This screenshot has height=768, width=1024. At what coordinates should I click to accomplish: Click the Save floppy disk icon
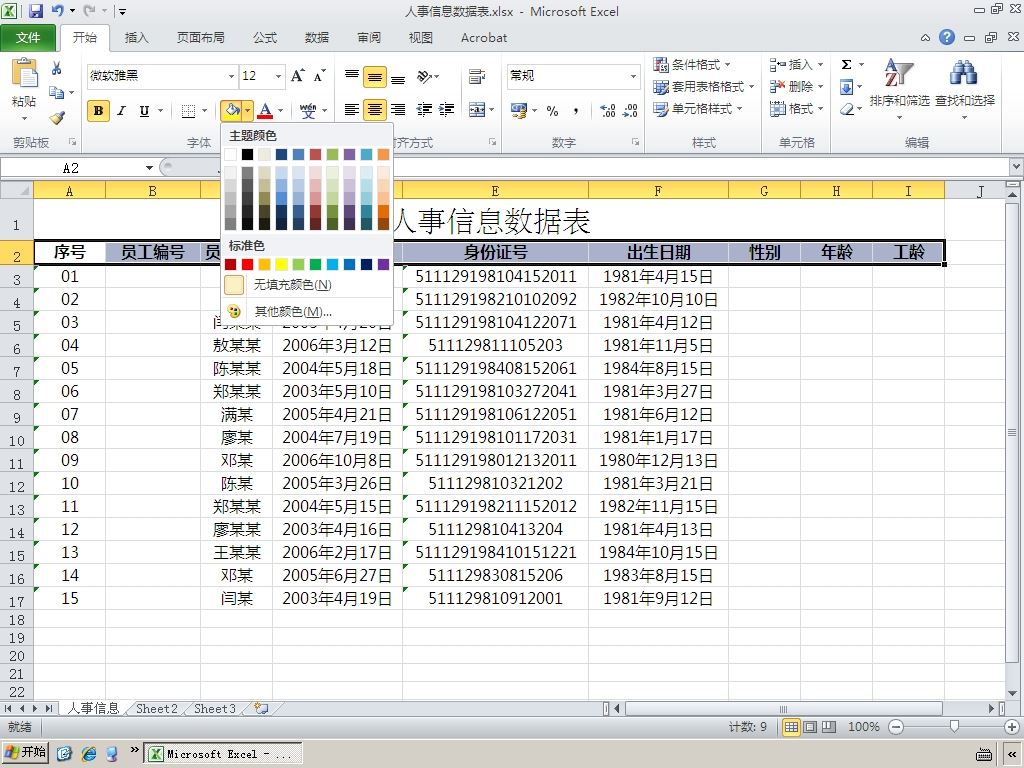pyautogui.click(x=35, y=10)
